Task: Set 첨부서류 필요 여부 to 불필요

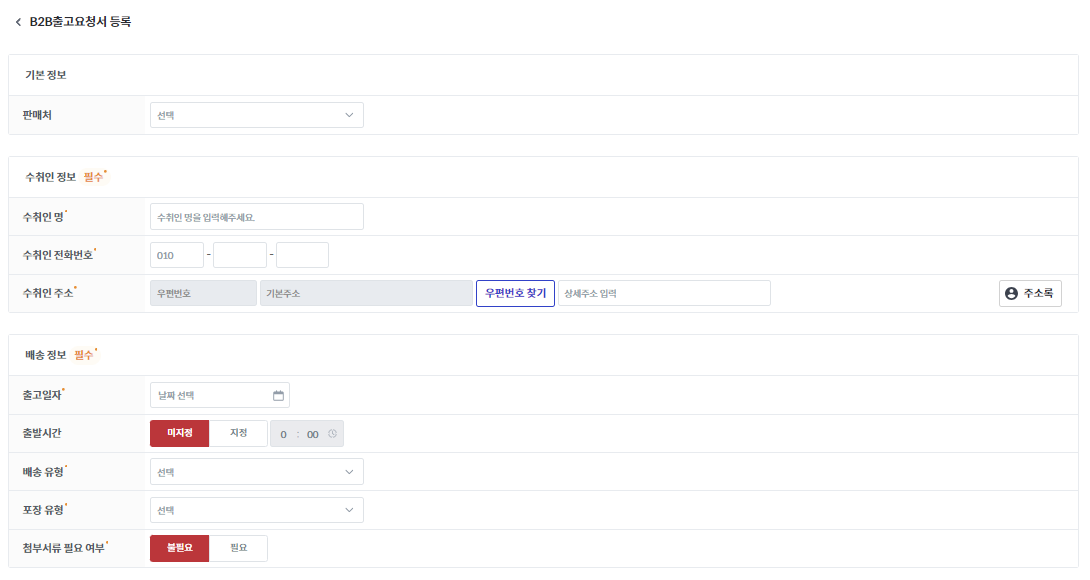Action: click(x=179, y=548)
